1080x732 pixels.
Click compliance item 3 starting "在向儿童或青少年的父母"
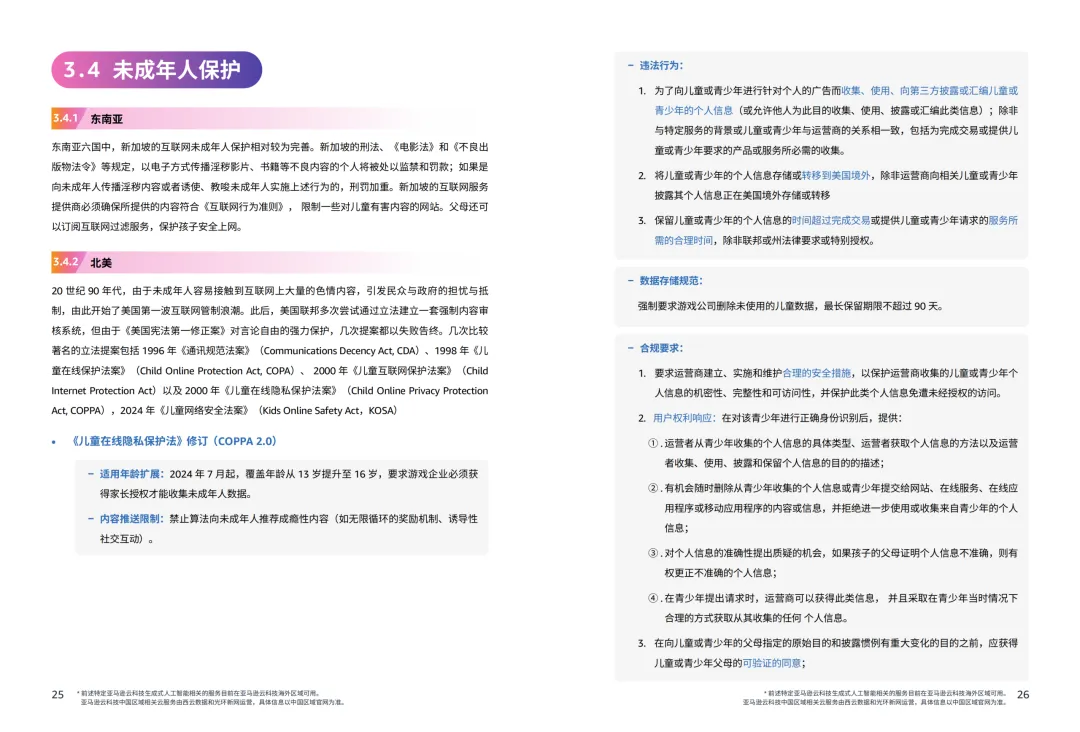coord(827,653)
